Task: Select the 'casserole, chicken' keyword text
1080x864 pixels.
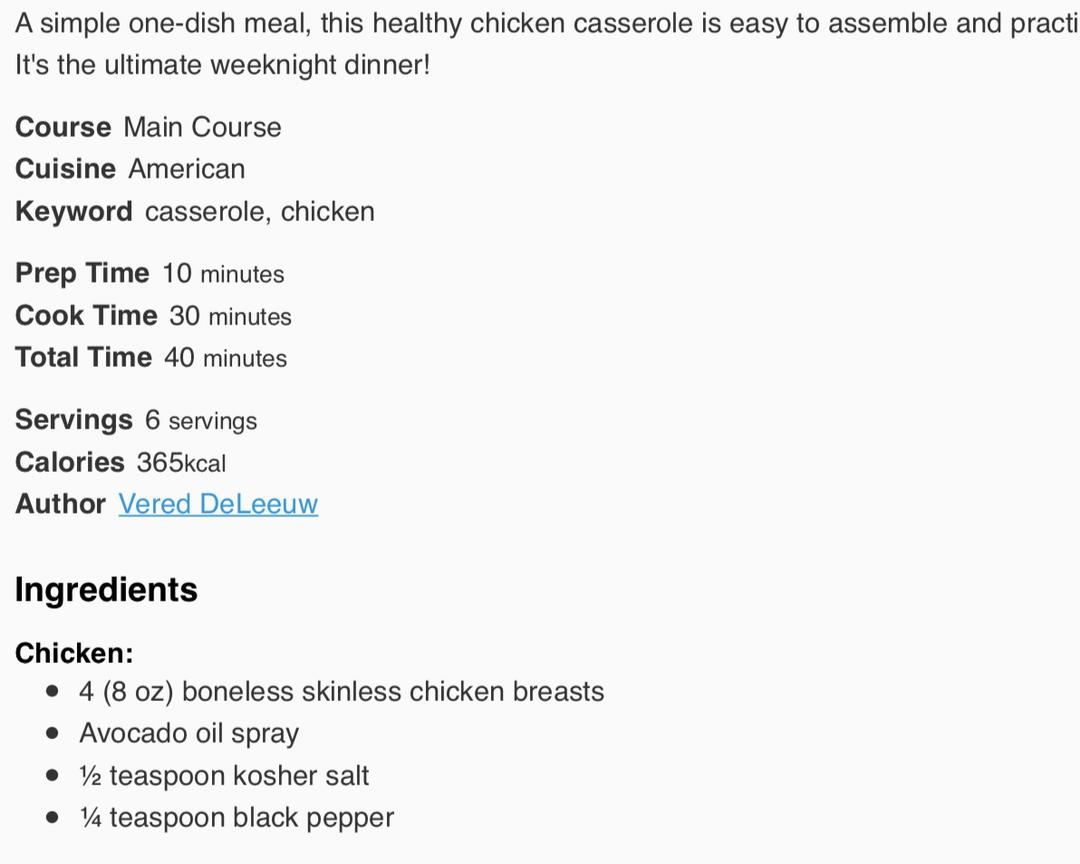Action: pos(259,212)
